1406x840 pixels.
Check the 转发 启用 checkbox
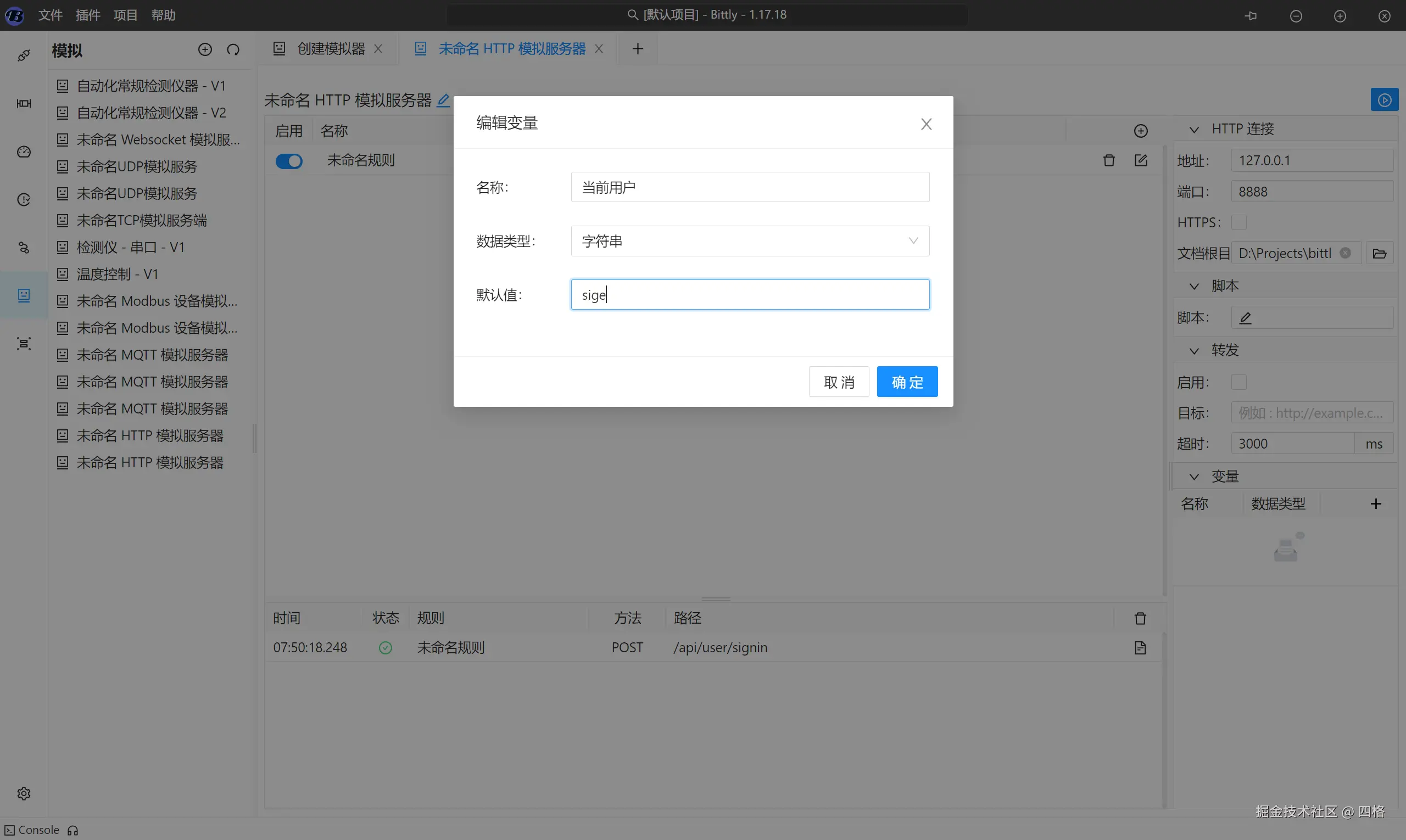[1238, 383]
